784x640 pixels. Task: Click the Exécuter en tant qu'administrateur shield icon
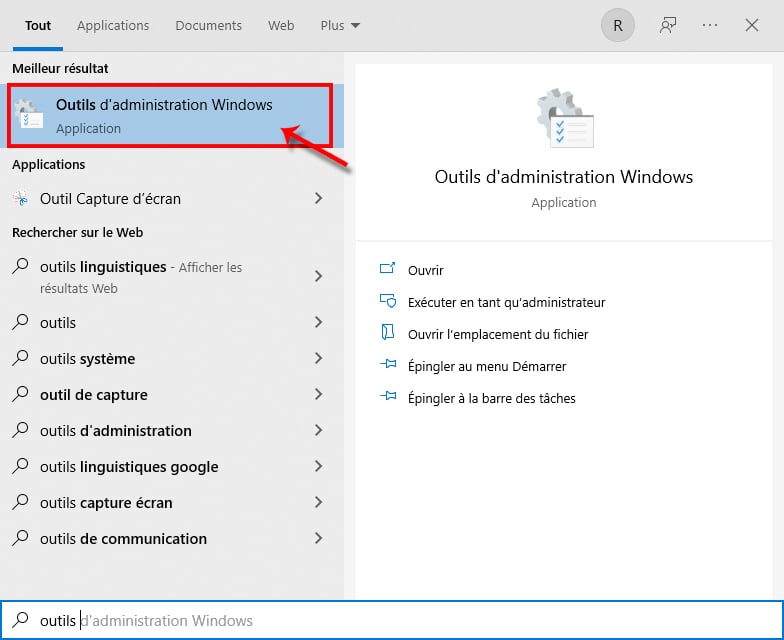pyautogui.click(x=388, y=301)
